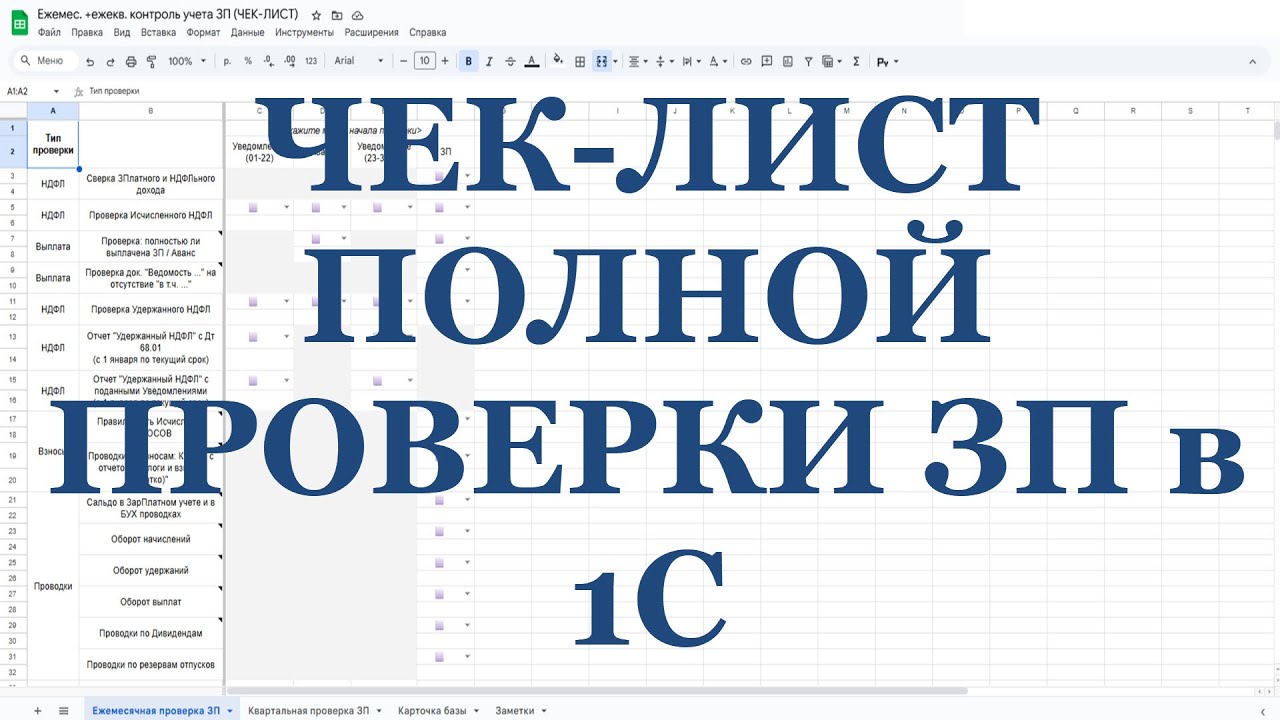Screen dimensions: 1280x720
Task: Undo the last action
Action: click(90, 61)
